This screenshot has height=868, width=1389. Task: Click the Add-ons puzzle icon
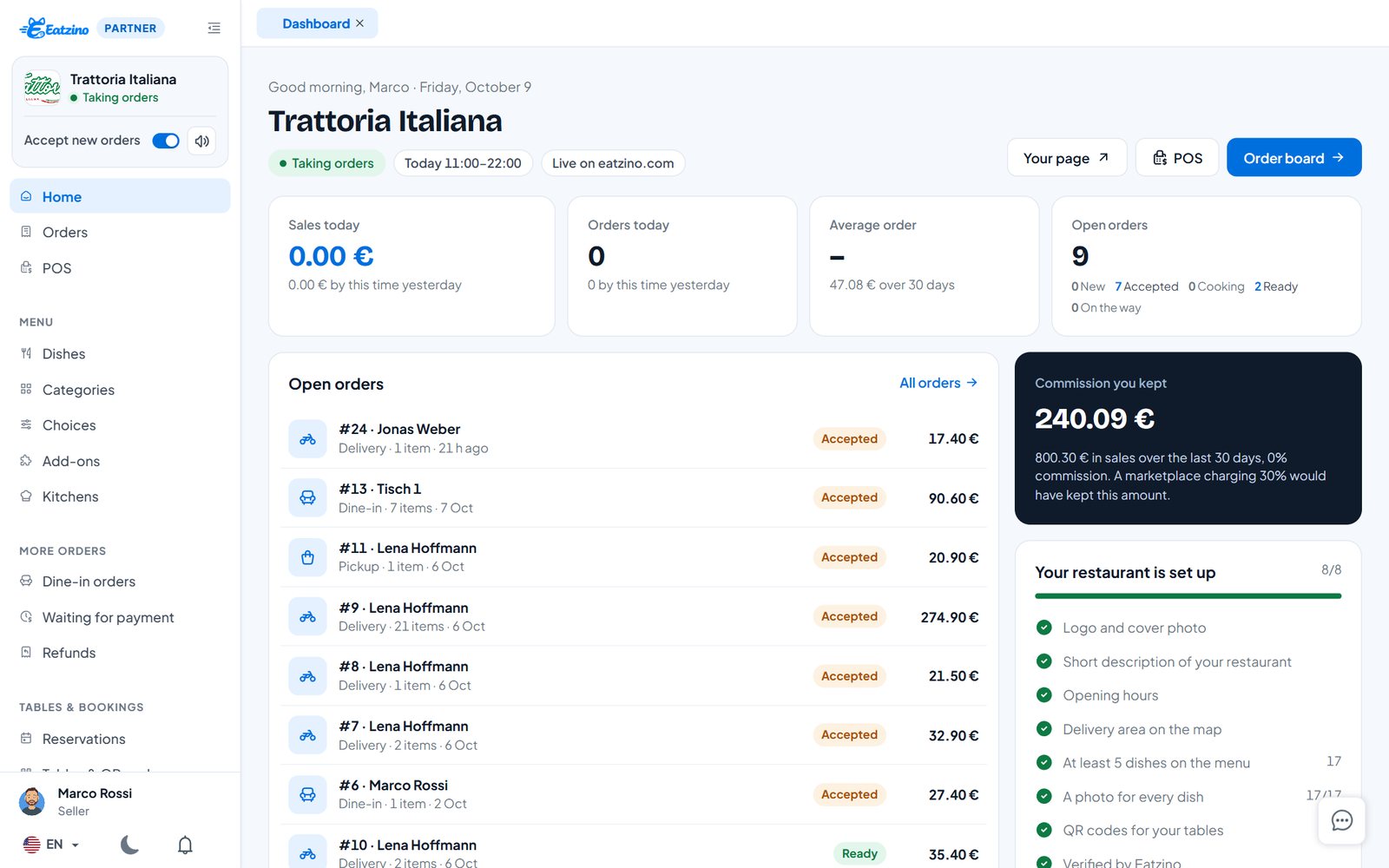(x=26, y=460)
